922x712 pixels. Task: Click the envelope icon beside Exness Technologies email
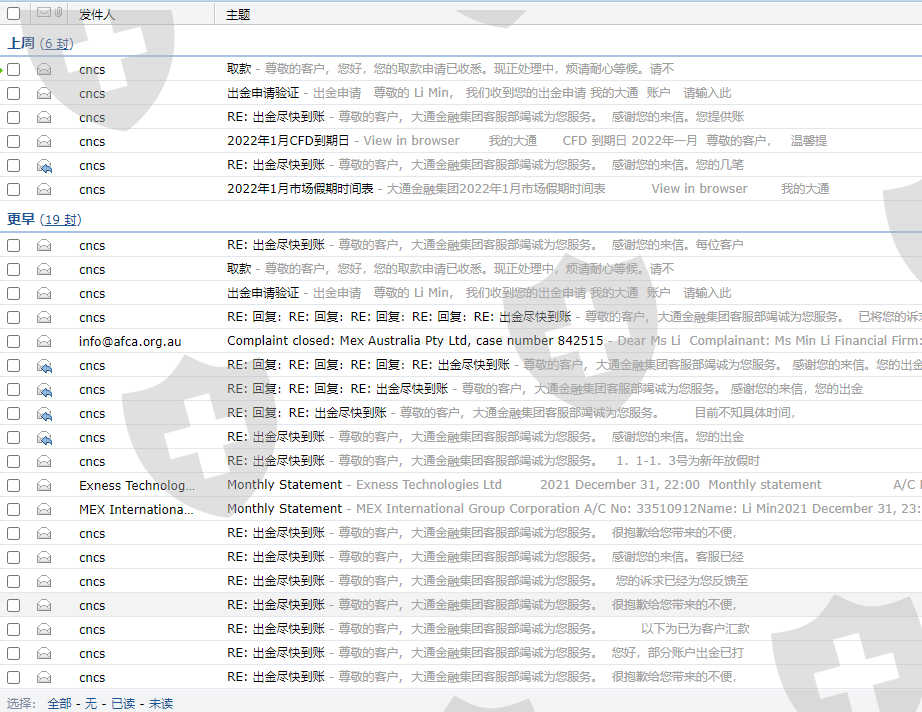pyautogui.click(x=44, y=486)
